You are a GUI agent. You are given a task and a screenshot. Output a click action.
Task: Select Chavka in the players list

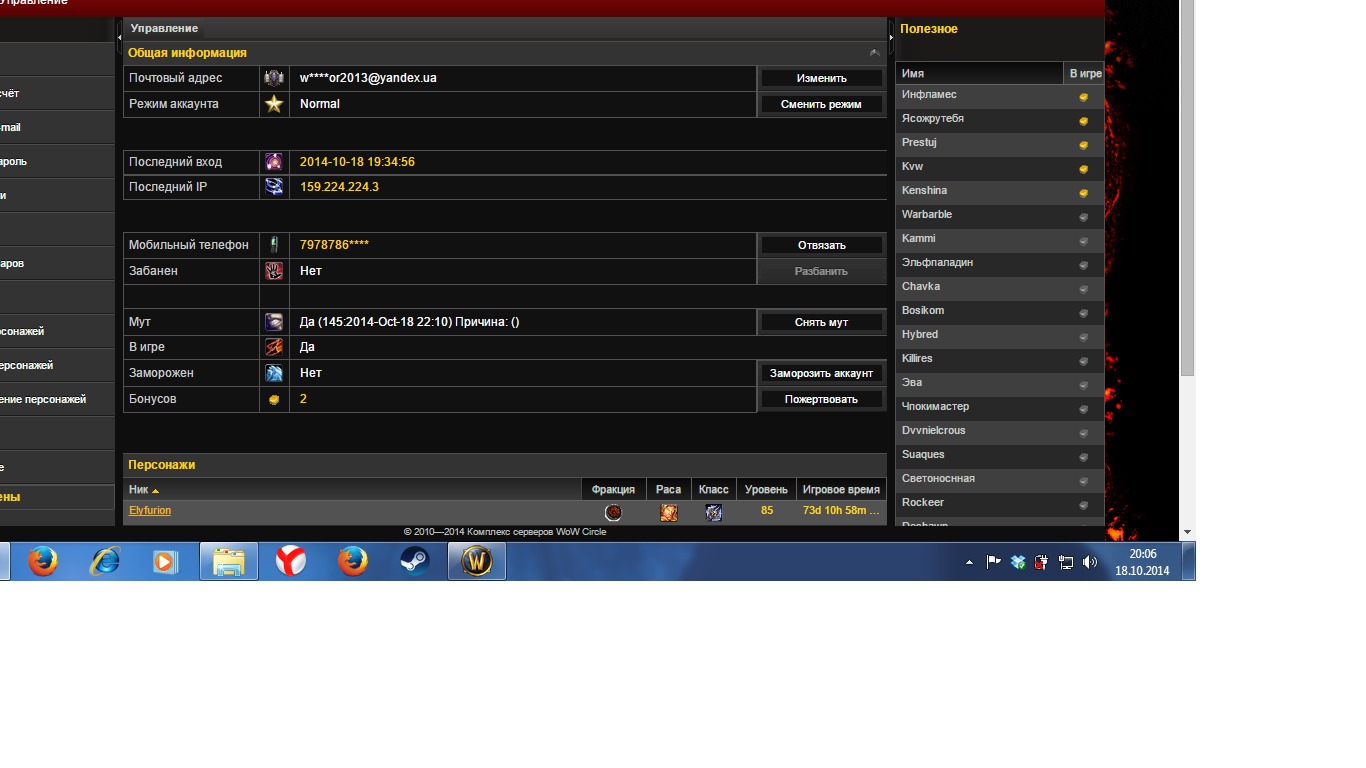click(x=1000, y=288)
